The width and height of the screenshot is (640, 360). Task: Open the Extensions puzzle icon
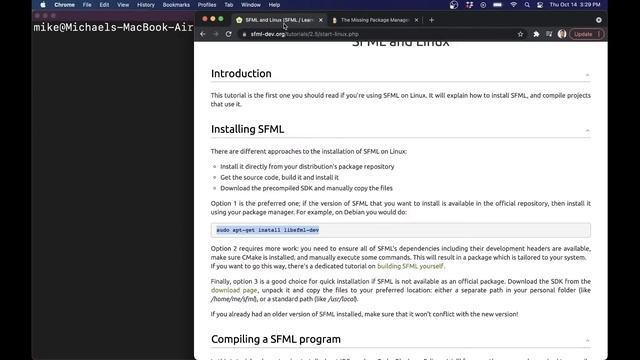tap(536, 34)
